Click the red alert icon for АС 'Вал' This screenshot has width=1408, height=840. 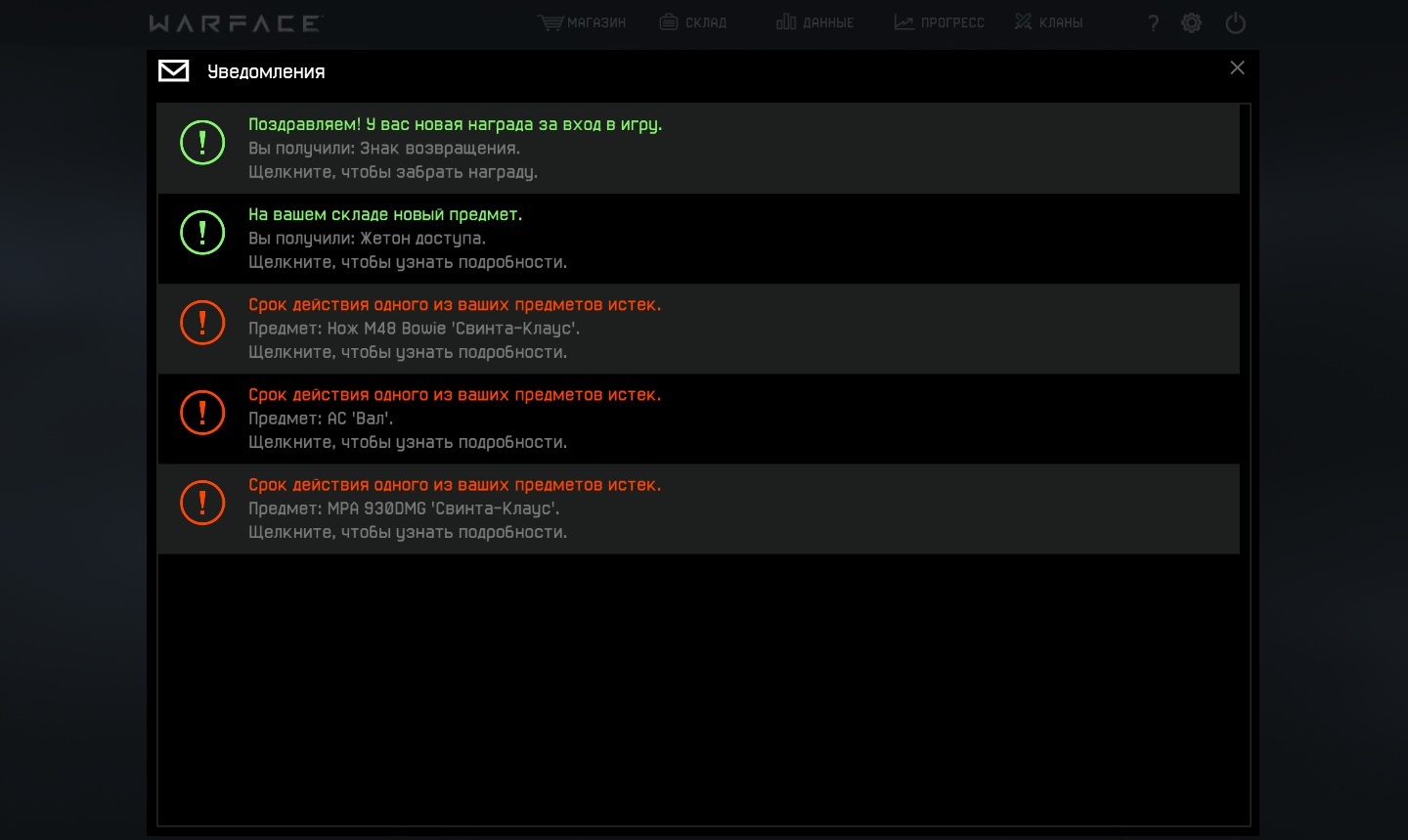pyautogui.click(x=202, y=413)
